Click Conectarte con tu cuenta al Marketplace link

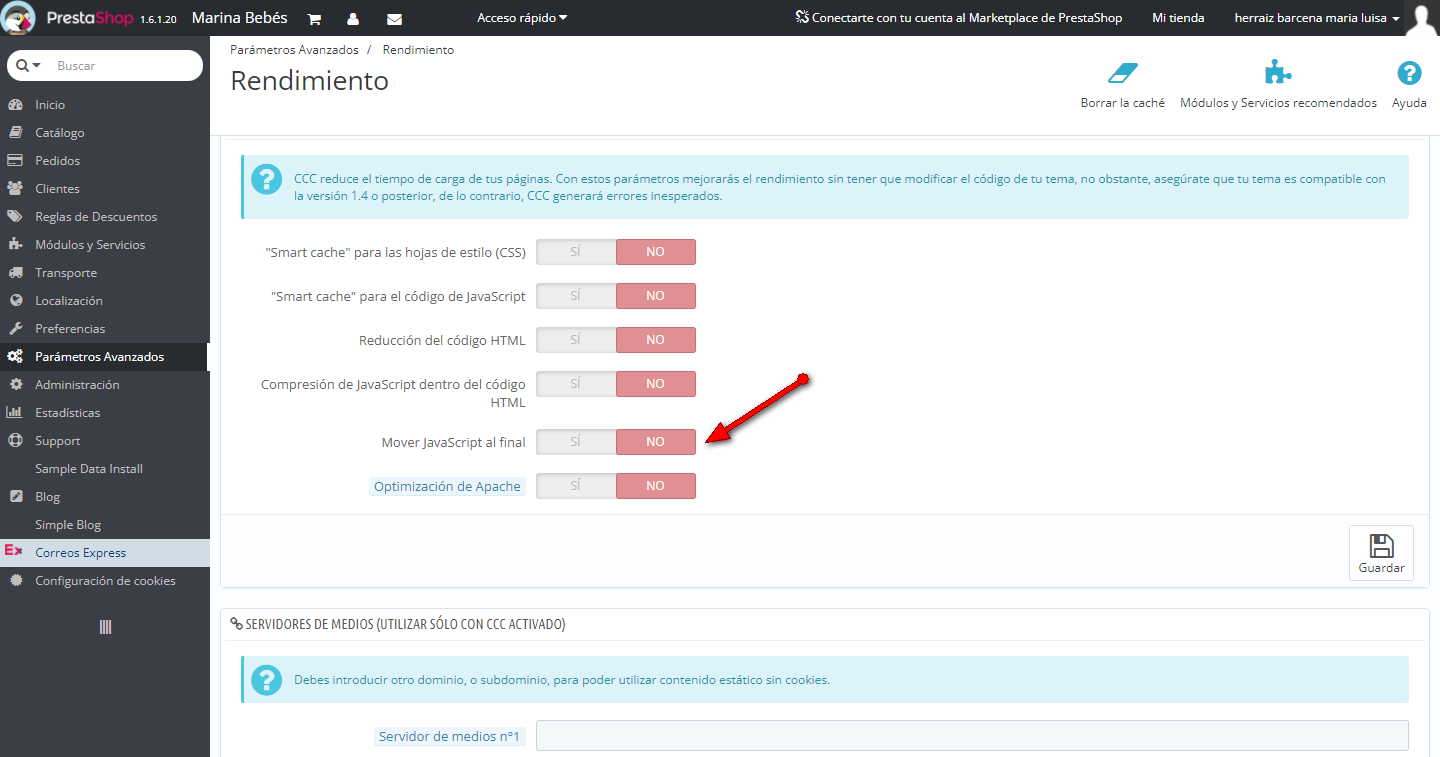[x=958, y=18]
